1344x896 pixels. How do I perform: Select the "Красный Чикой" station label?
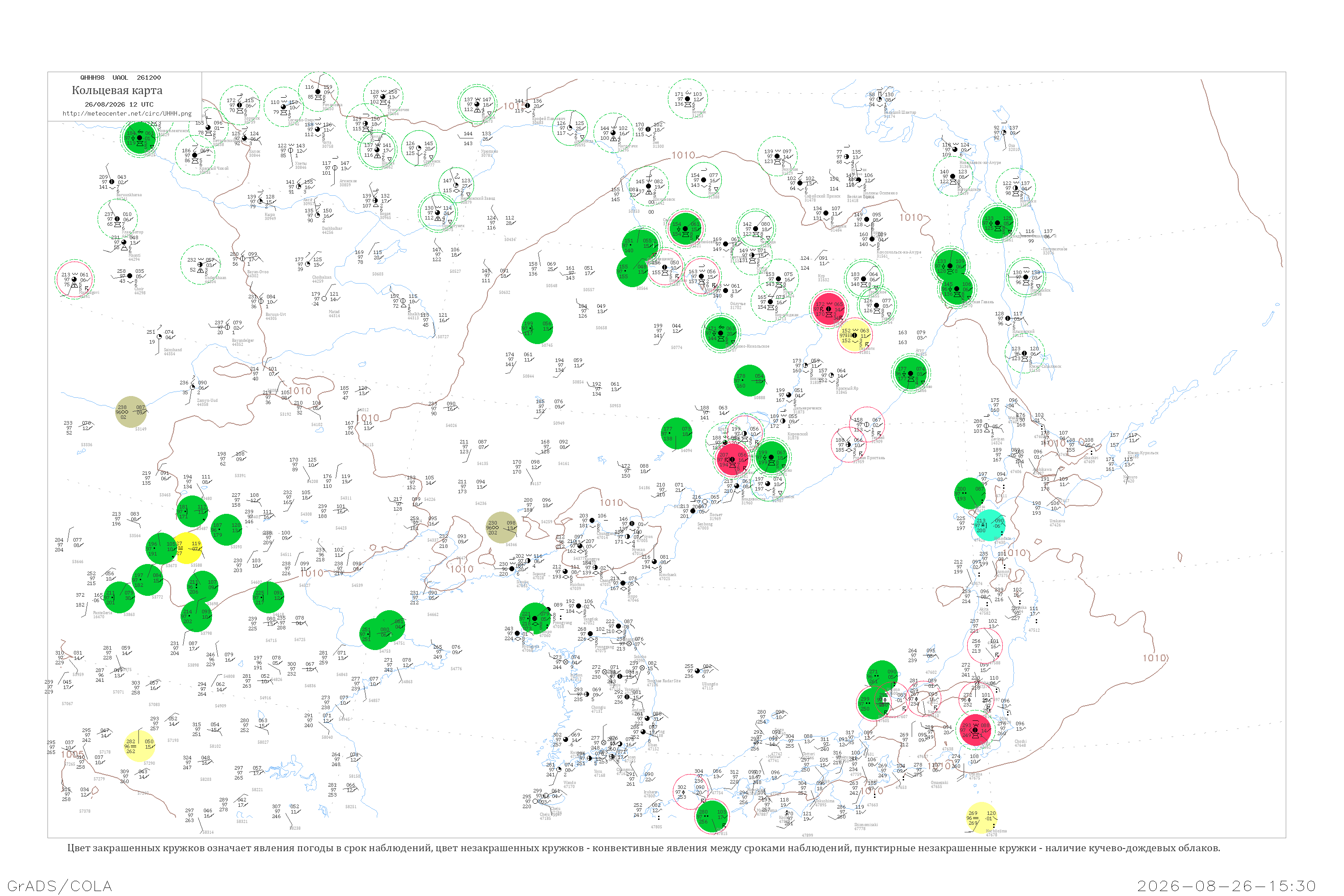pos(214,168)
